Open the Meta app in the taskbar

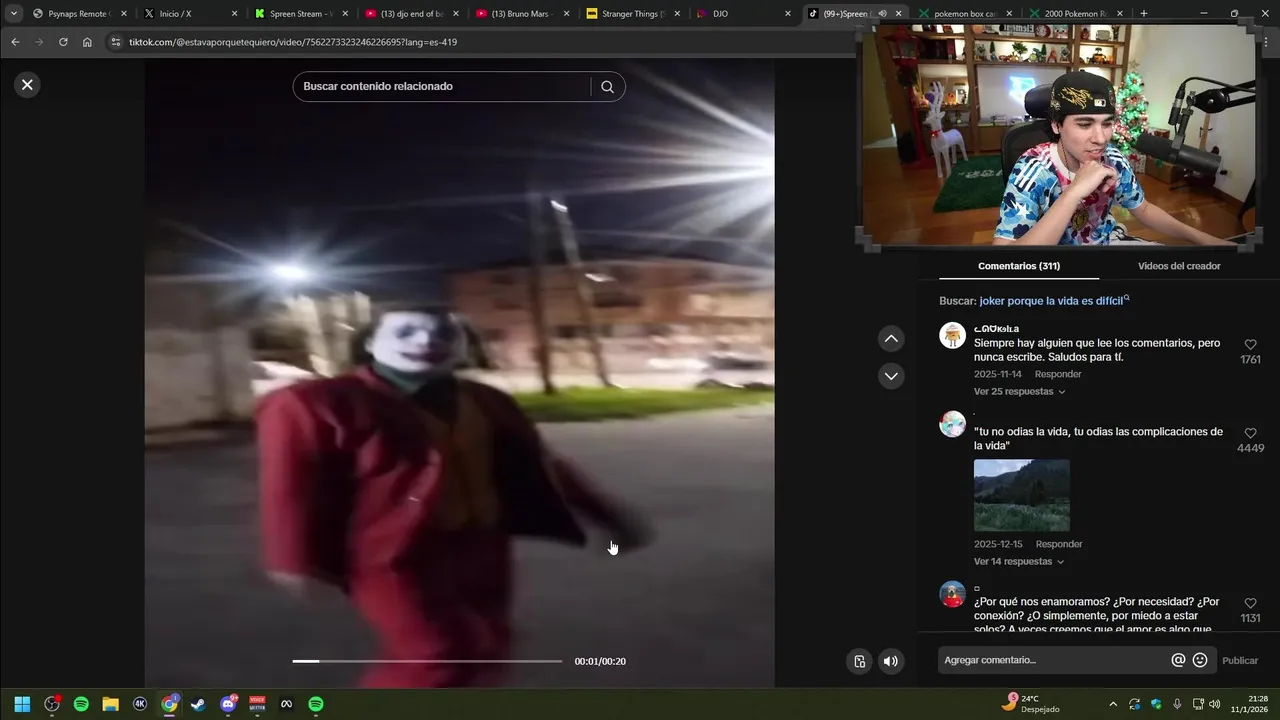(286, 704)
